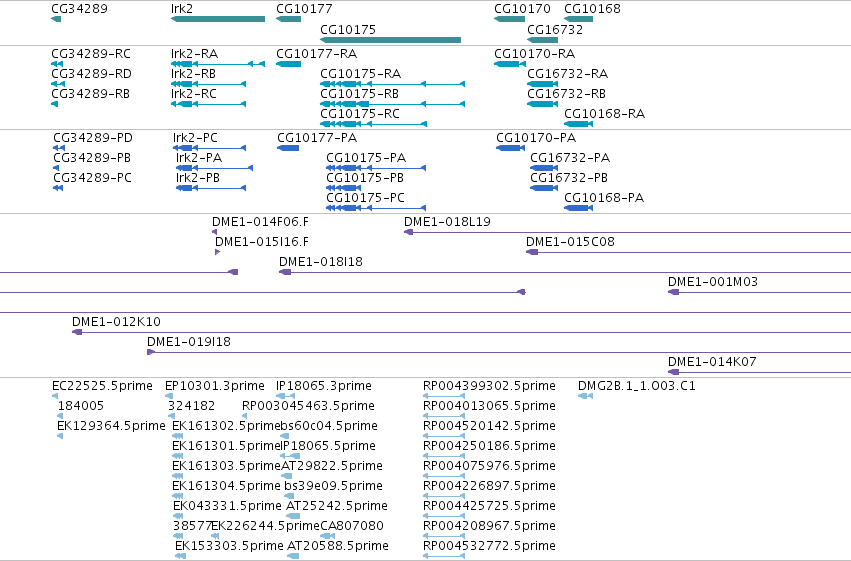Click EST EC22525.5prime
This screenshot has height=561, width=851.
tap(102, 386)
